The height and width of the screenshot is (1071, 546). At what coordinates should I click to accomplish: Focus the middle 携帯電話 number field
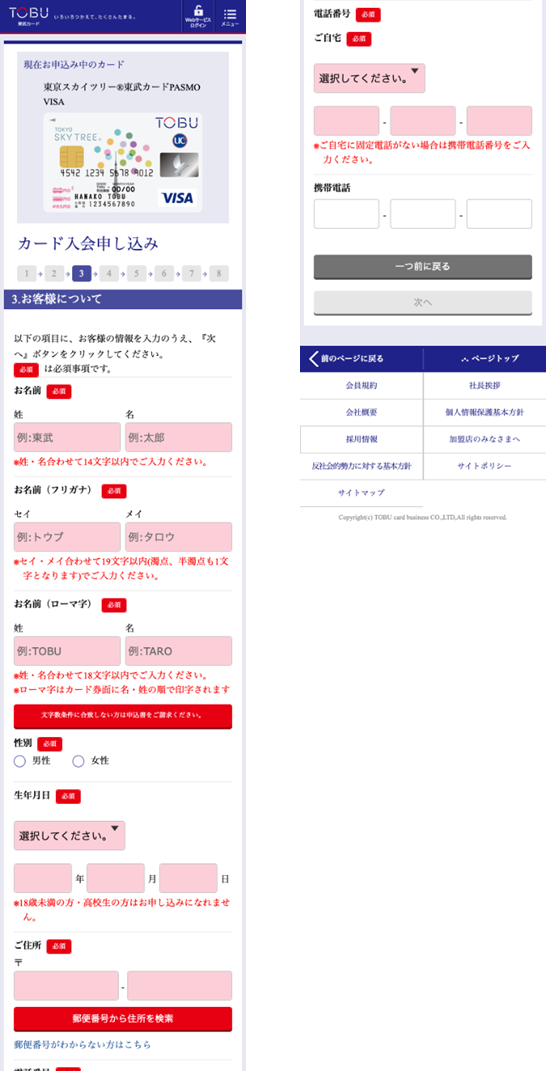pyautogui.click(x=423, y=214)
